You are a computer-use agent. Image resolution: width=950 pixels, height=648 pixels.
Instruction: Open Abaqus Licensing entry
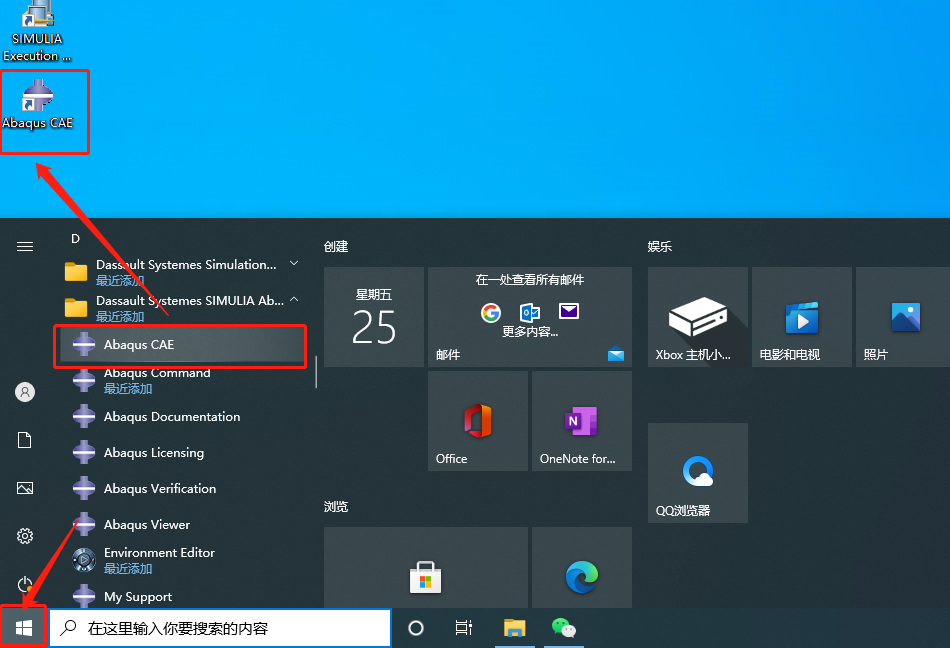point(180,452)
